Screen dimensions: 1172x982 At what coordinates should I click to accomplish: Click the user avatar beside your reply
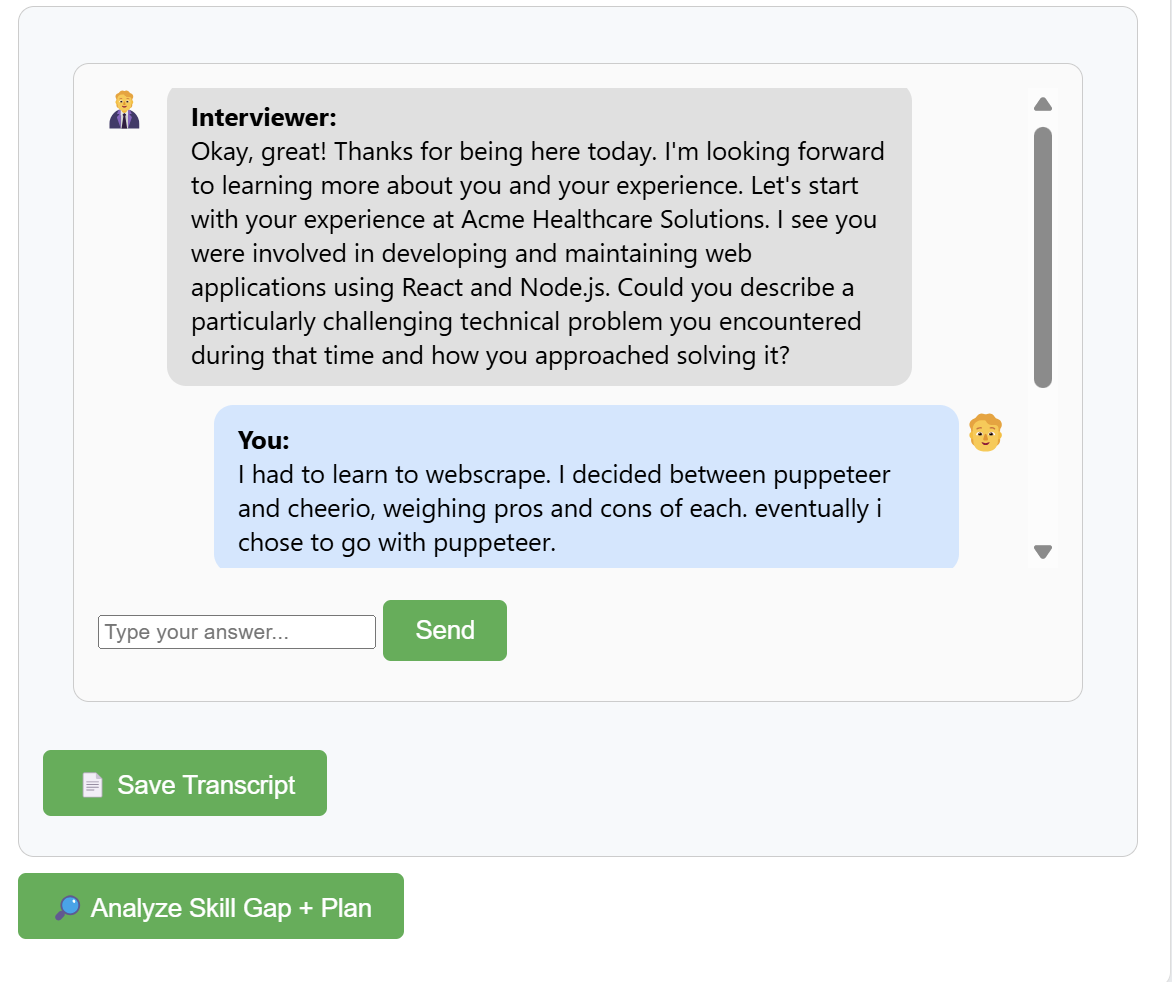click(x=985, y=433)
